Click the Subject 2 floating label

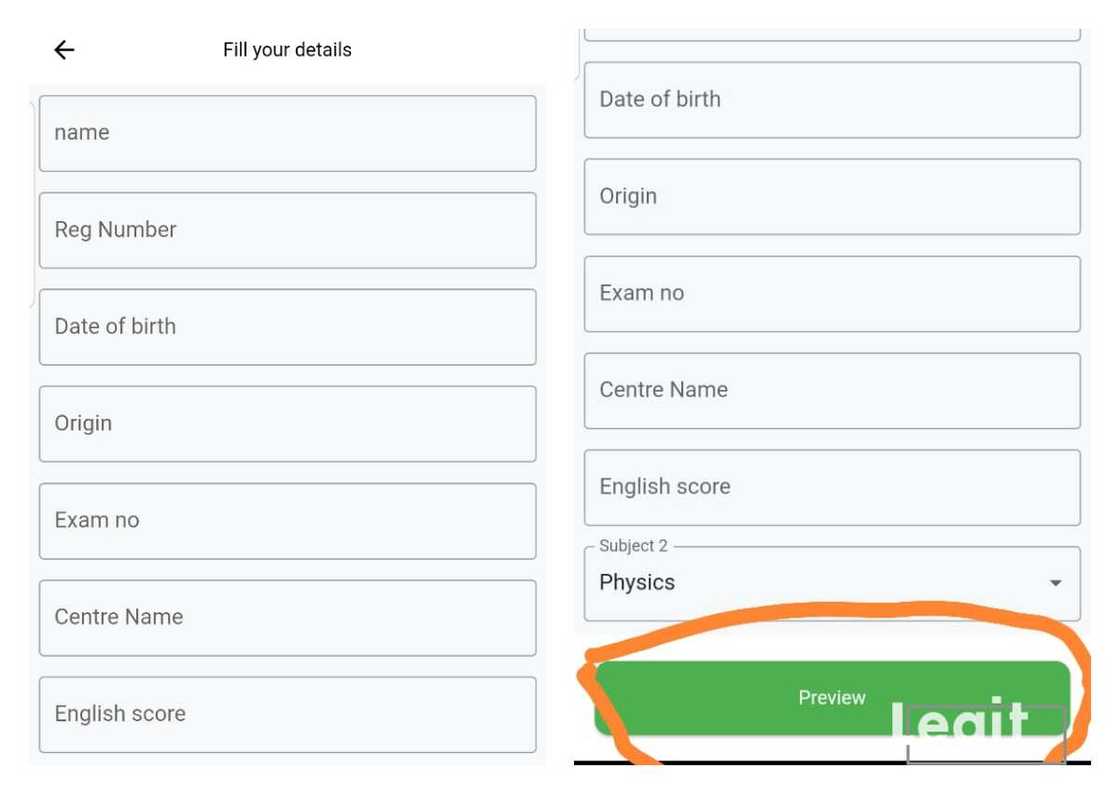pyautogui.click(x=633, y=546)
